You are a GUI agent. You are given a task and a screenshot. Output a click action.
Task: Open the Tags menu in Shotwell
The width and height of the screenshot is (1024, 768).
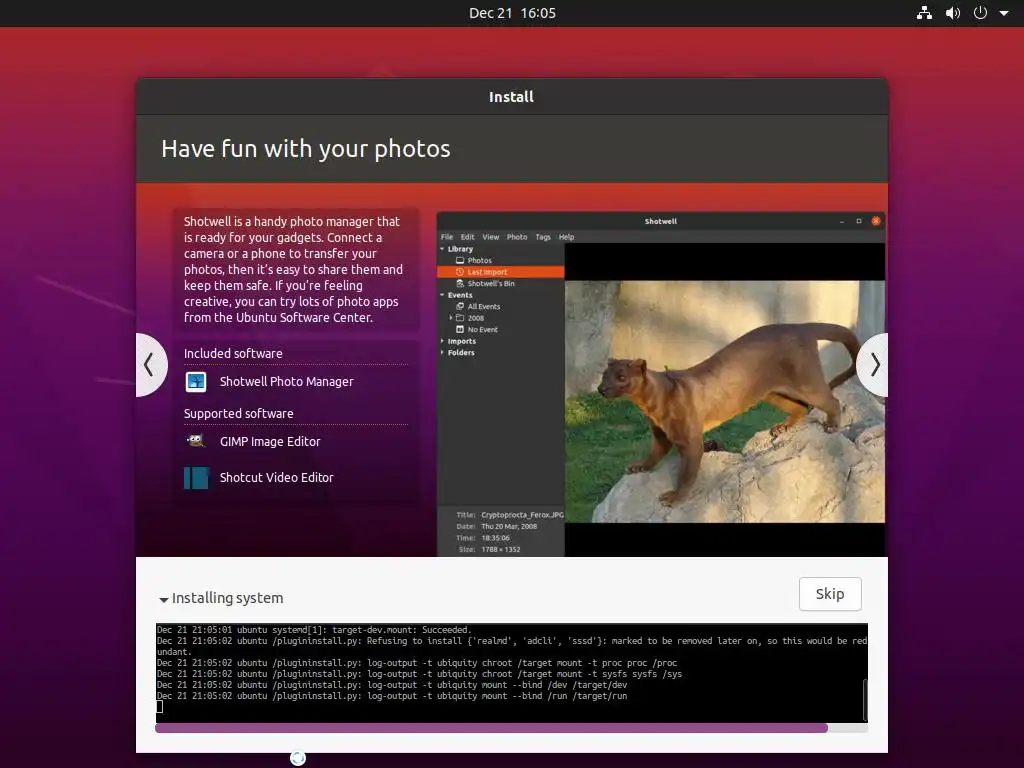point(543,237)
